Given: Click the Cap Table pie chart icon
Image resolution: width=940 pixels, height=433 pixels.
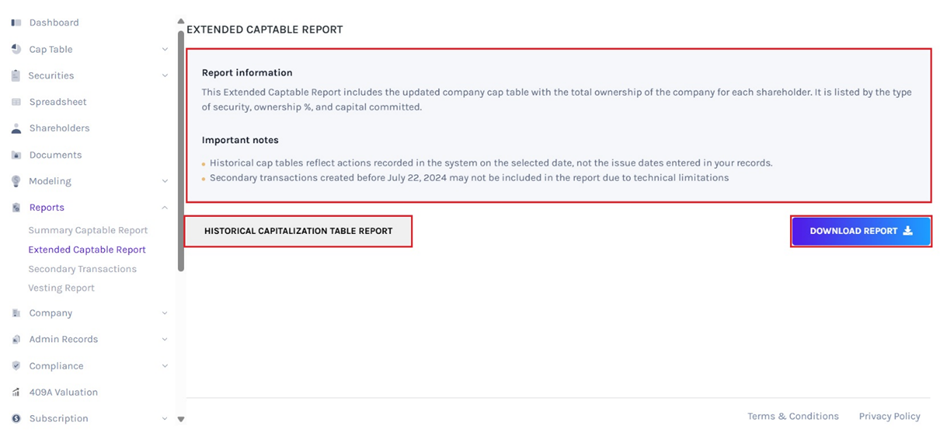Looking at the screenshot, I should pyautogui.click(x=16, y=49).
